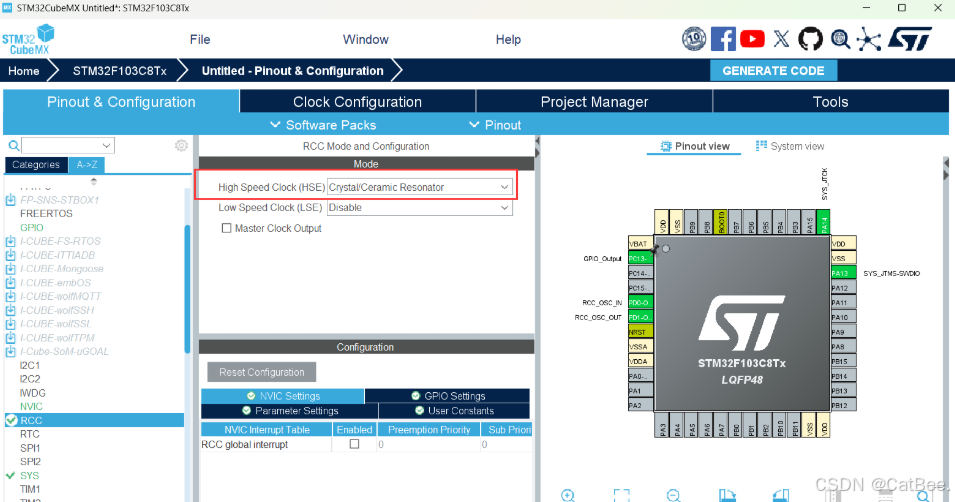Image resolution: width=955 pixels, height=502 pixels.
Task: Click the download icon next to I-CUBE-wolfMQTT
Action: coord(10,296)
